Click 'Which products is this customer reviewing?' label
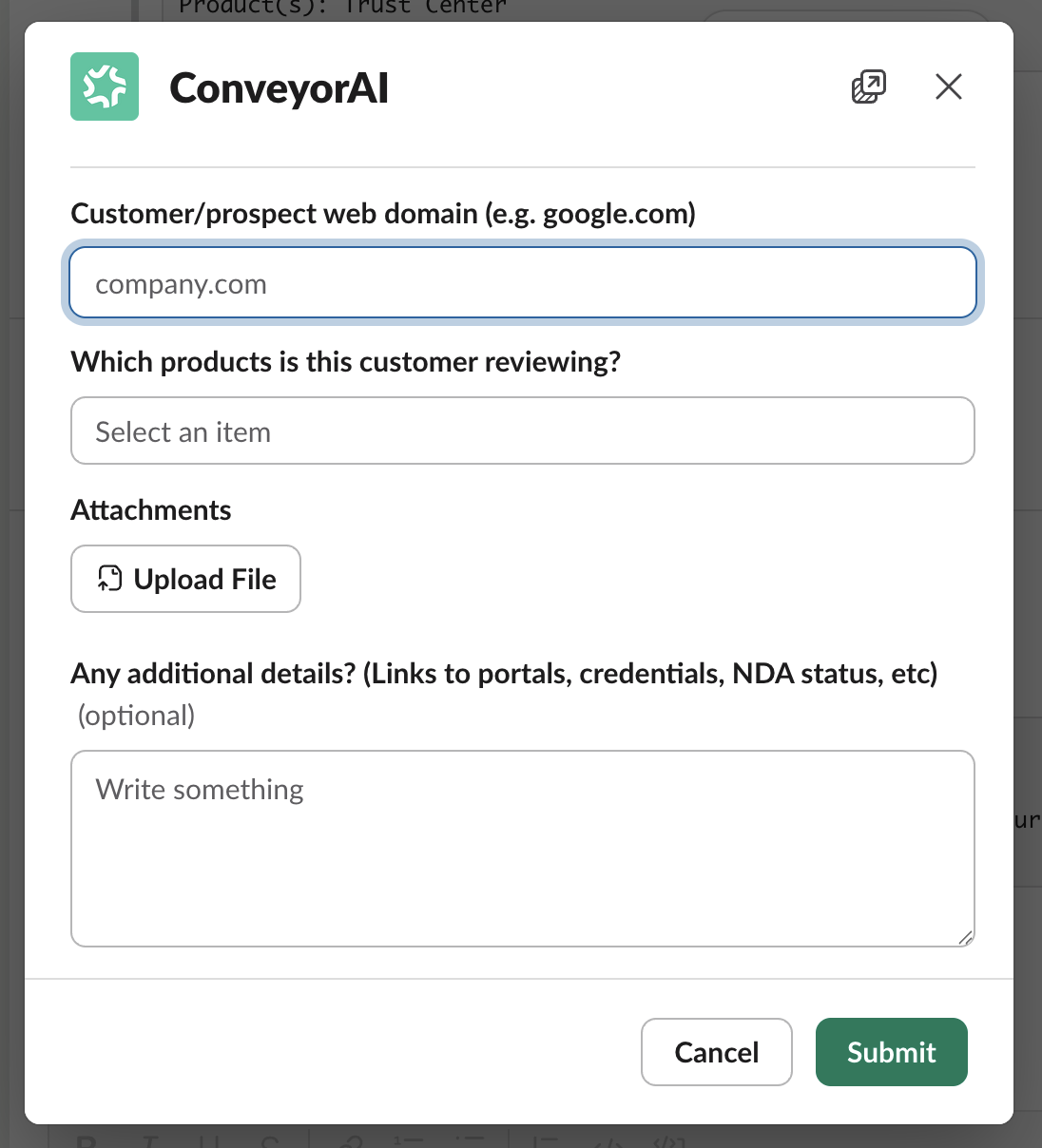The width and height of the screenshot is (1042, 1148). 346,362
